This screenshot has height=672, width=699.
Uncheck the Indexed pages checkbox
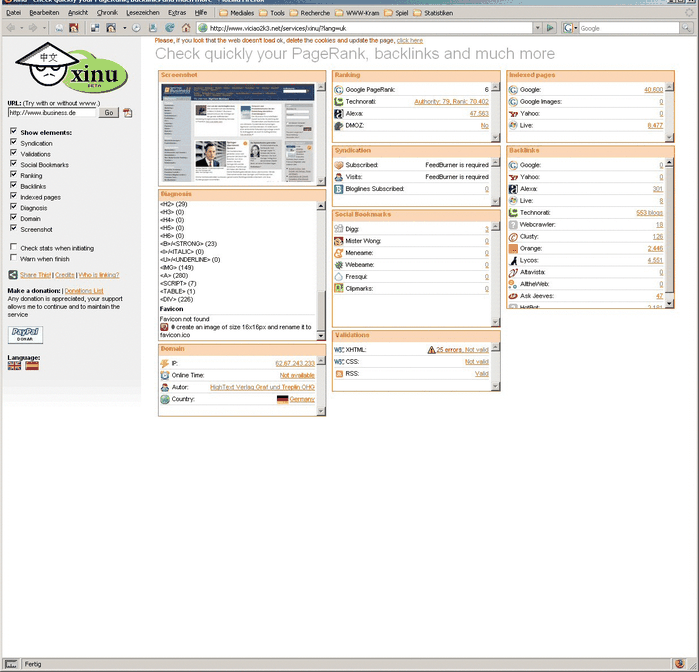(13, 196)
